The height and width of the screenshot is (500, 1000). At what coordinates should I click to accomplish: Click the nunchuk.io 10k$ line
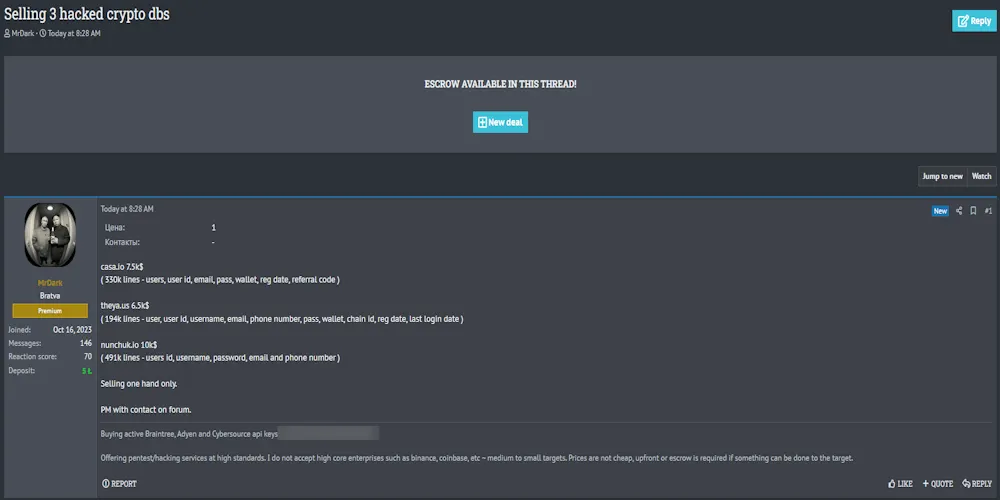tap(129, 344)
